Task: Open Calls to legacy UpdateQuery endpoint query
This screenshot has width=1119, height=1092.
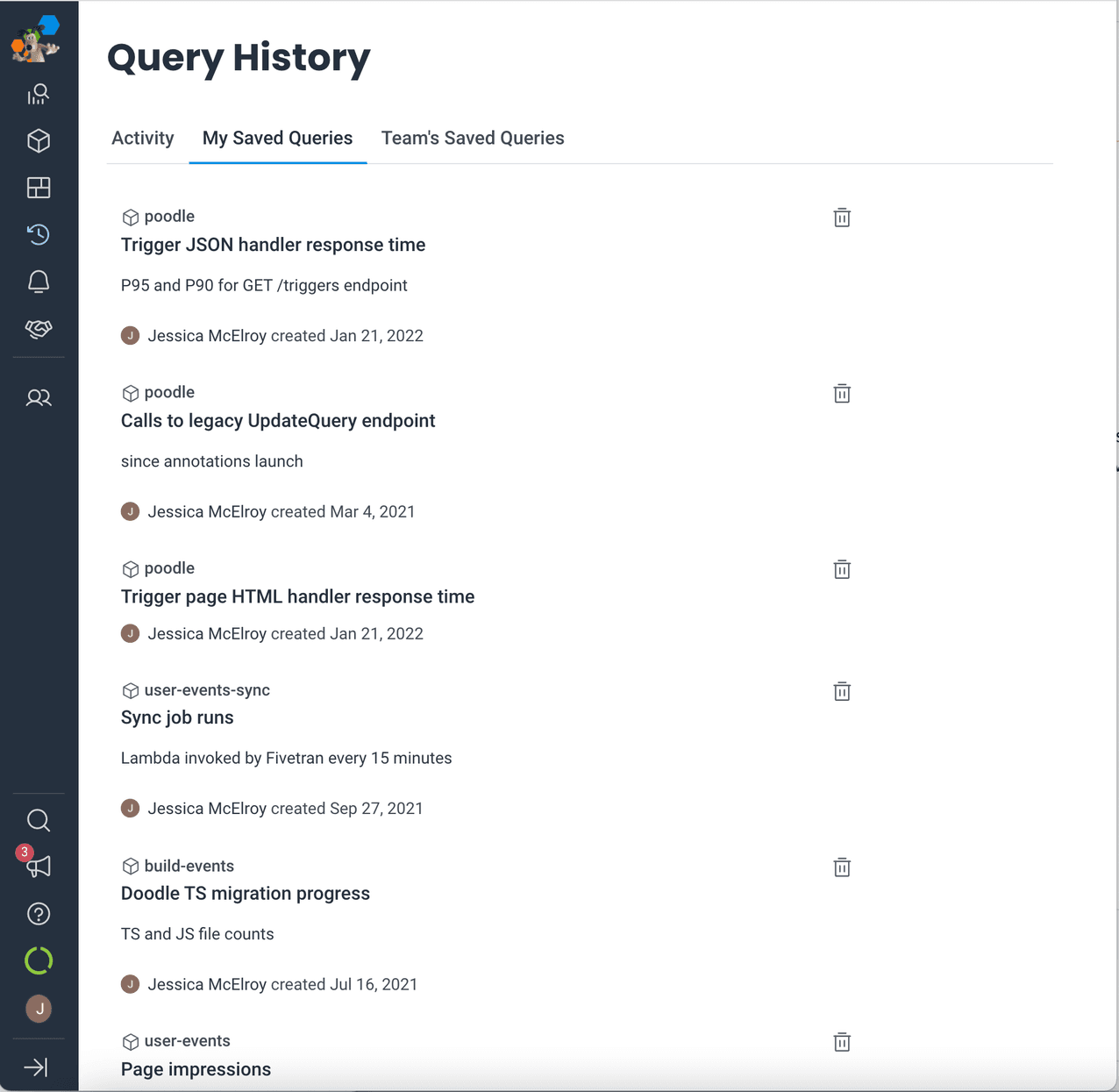Action: [x=278, y=421]
